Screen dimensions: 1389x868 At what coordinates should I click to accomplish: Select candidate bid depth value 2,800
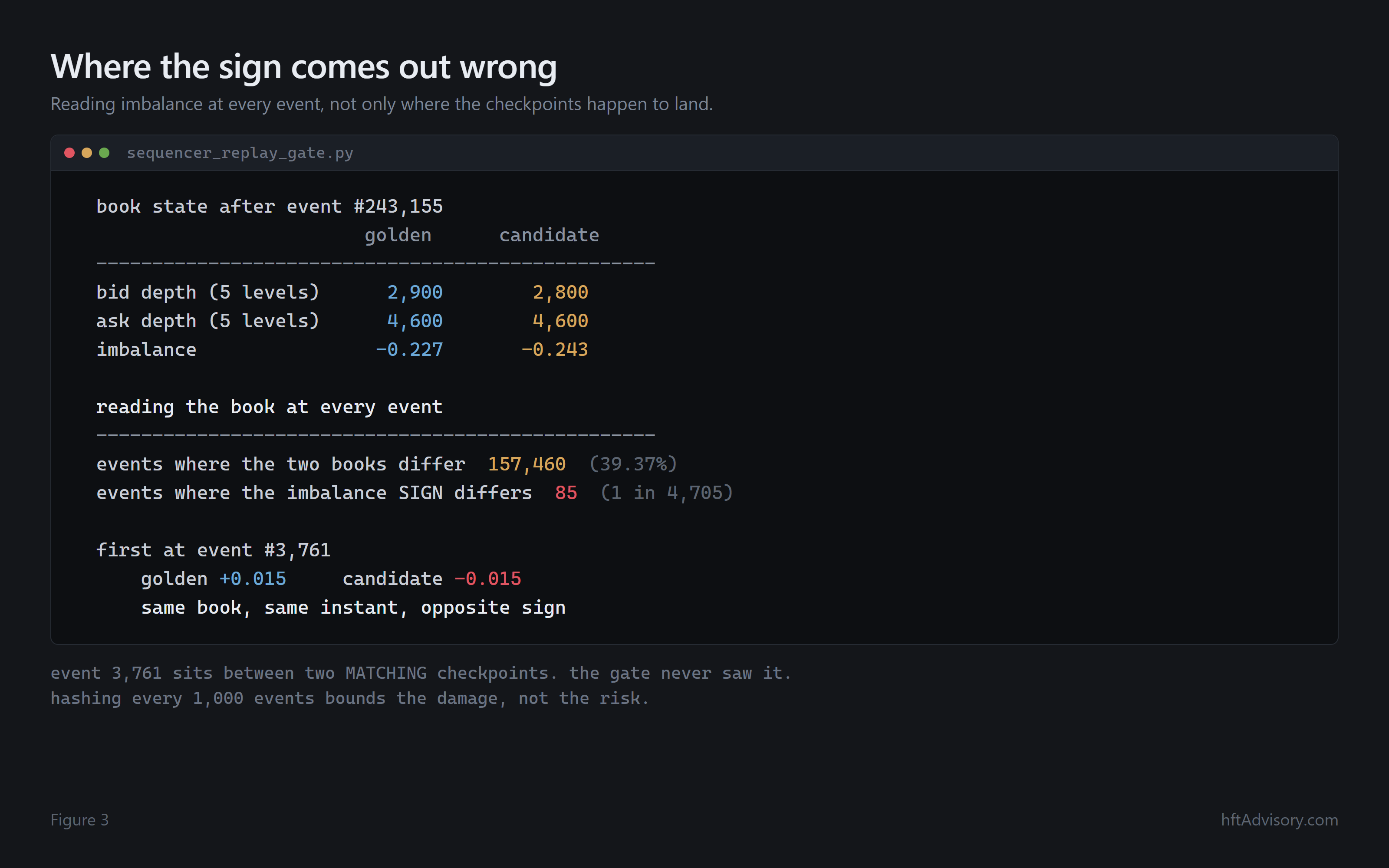click(560, 292)
